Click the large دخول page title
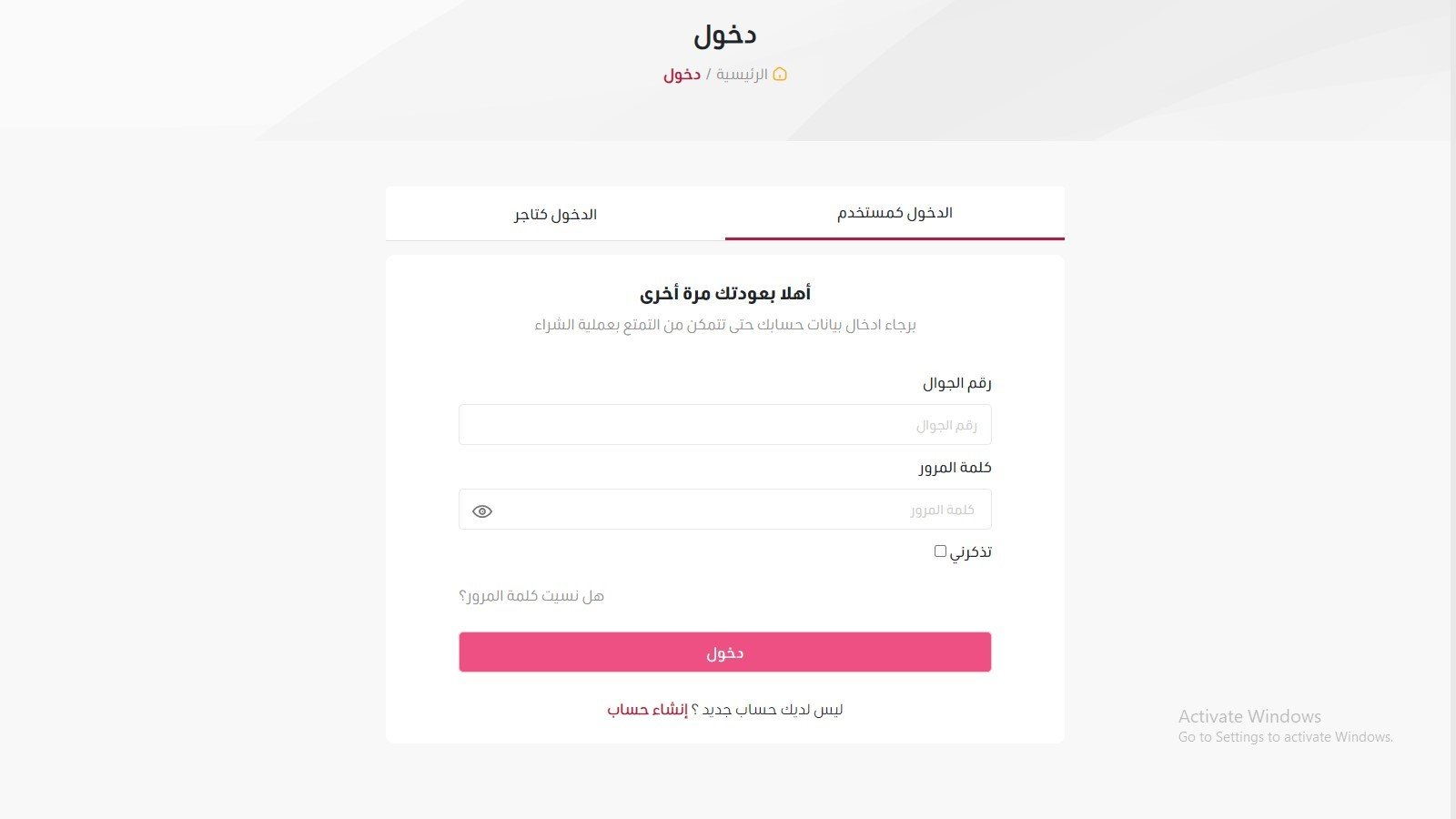Image resolution: width=1456 pixels, height=819 pixels. [x=725, y=35]
